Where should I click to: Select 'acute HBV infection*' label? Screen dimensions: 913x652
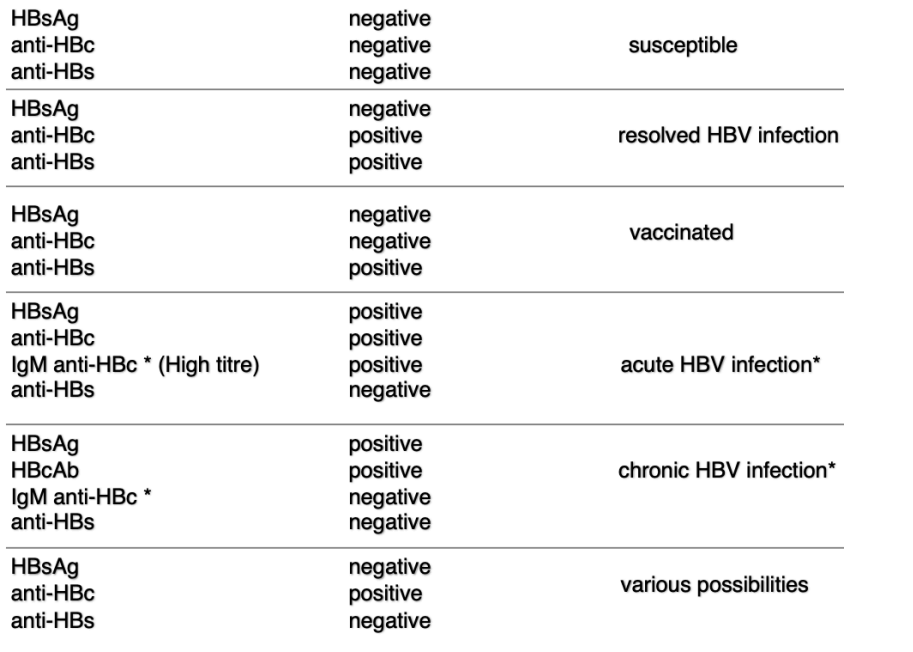[720, 365]
